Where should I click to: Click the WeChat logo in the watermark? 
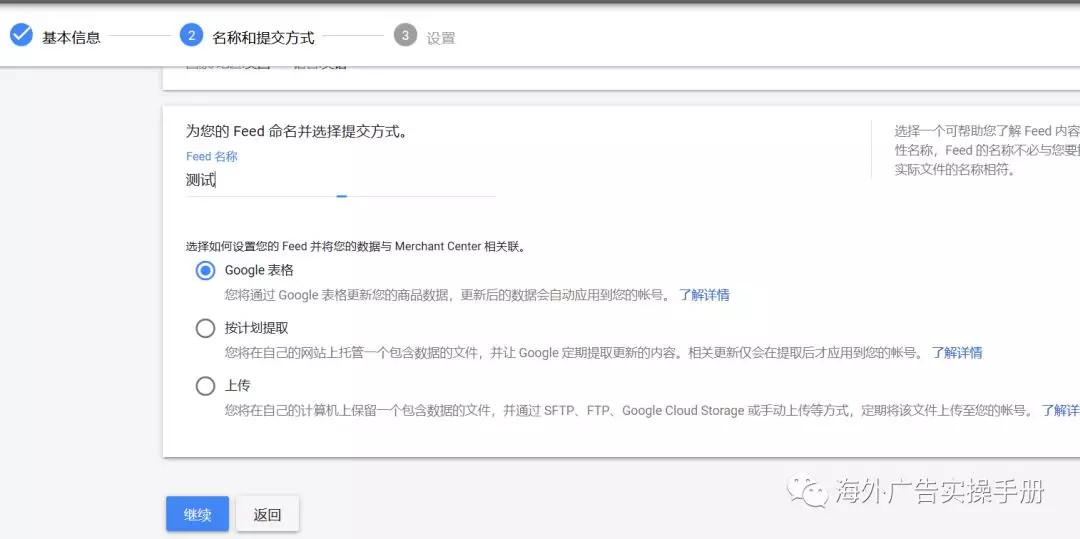coord(805,490)
